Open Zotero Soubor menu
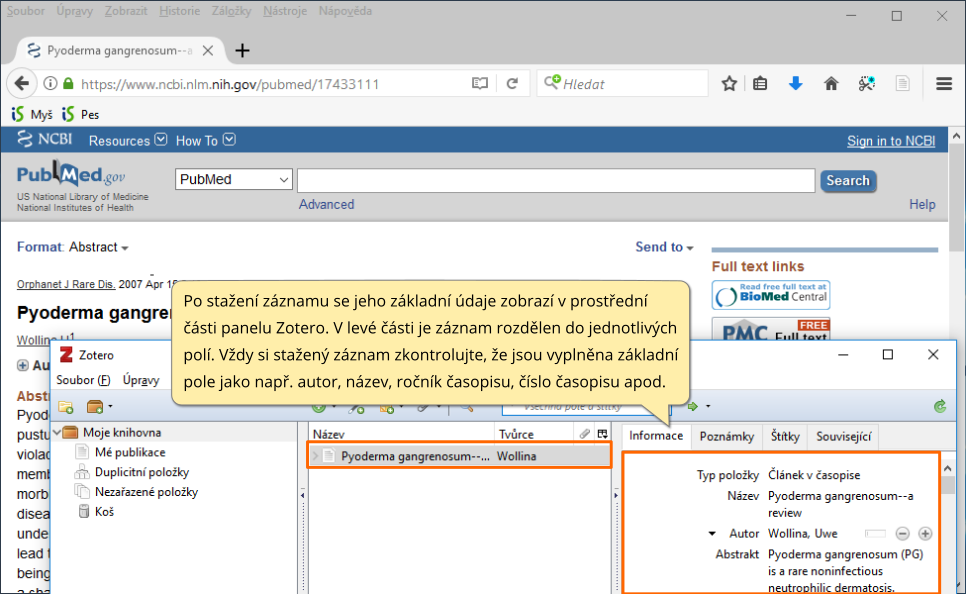The width and height of the screenshot is (966, 594). (83, 380)
